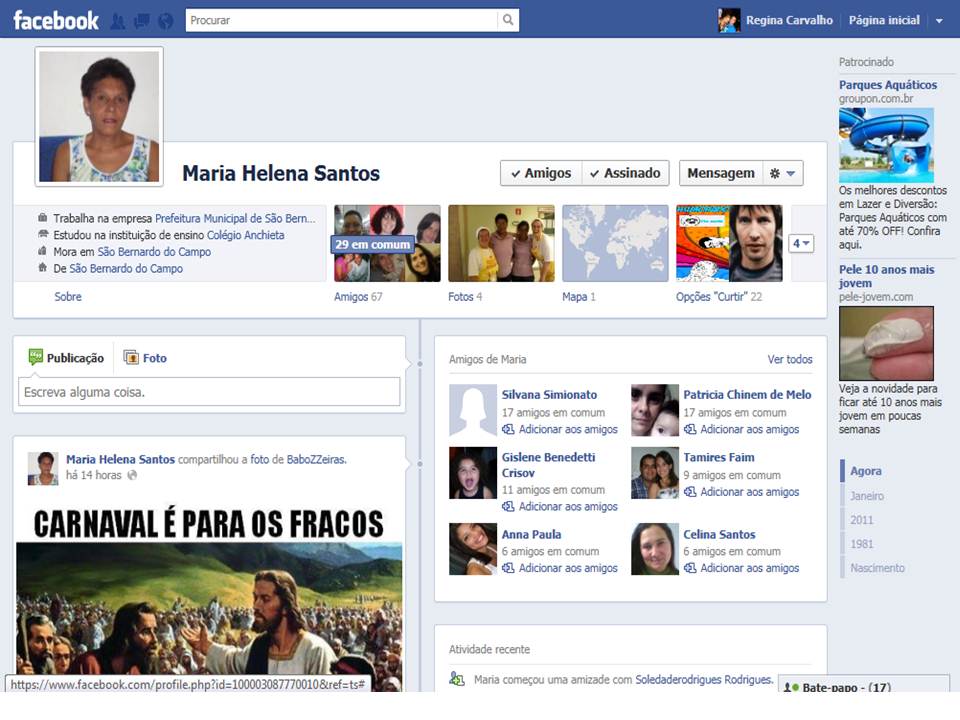The height and width of the screenshot is (720, 960).
Task: Open gear options dropdown beside Mensagem
Action: [x=782, y=173]
